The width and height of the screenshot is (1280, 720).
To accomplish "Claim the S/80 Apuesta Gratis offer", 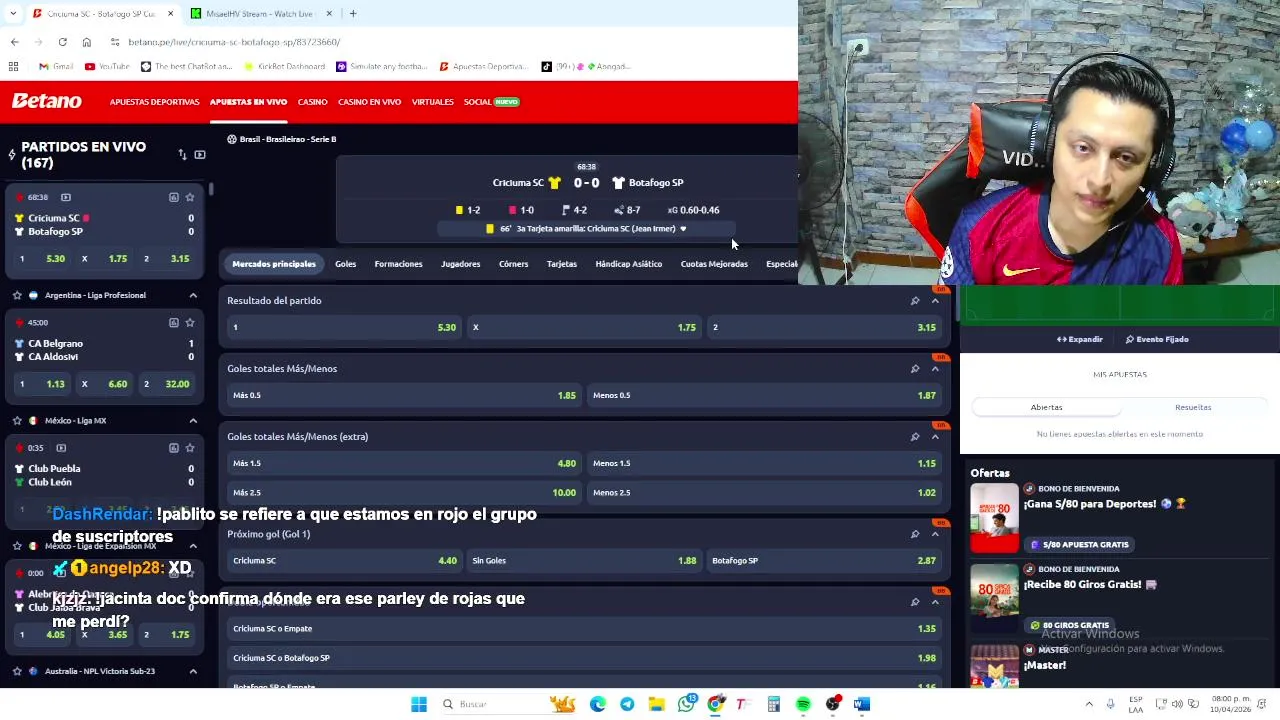I will [1079, 545].
